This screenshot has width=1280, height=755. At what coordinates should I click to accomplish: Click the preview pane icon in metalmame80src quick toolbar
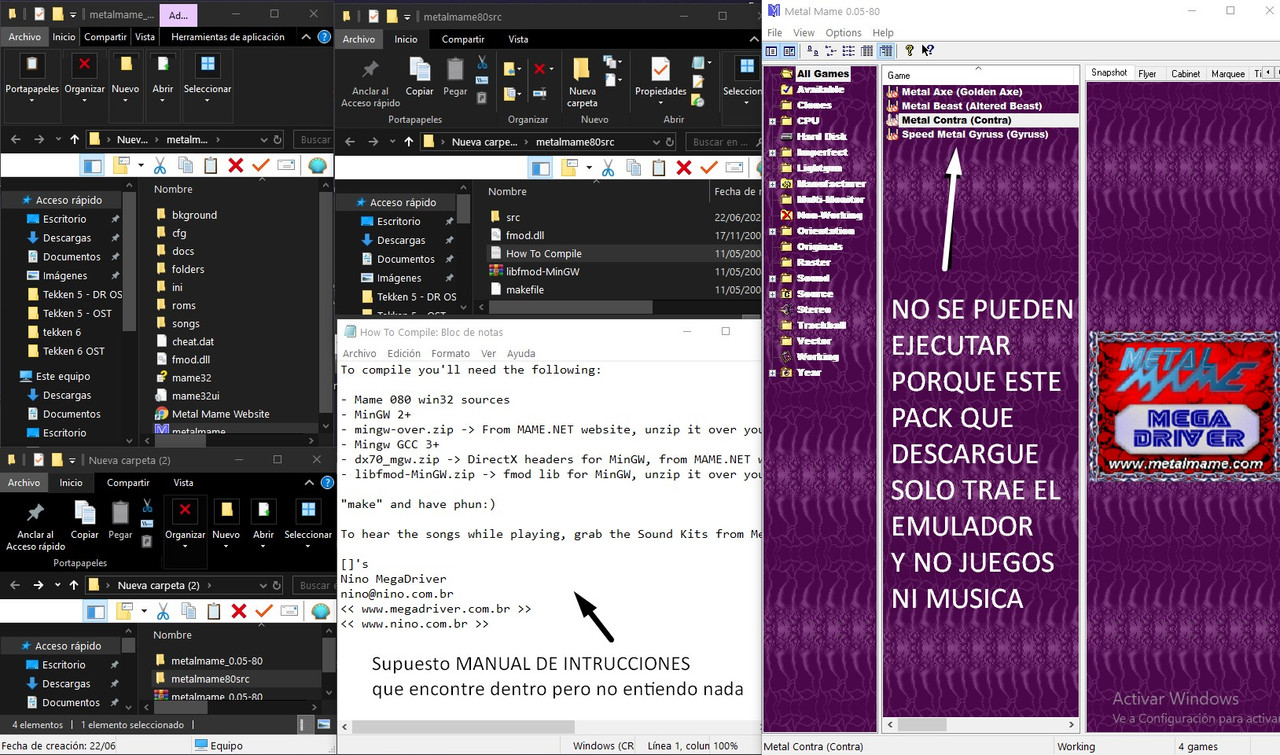(540, 168)
